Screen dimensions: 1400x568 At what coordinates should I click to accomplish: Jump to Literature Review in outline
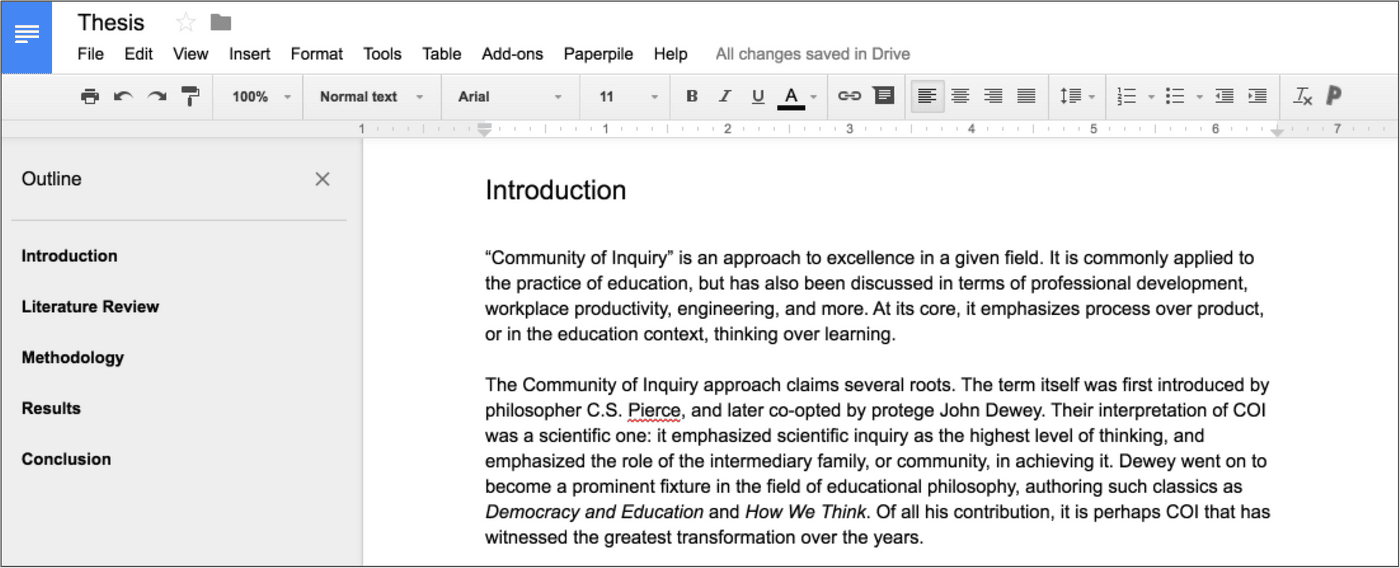pos(90,307)
